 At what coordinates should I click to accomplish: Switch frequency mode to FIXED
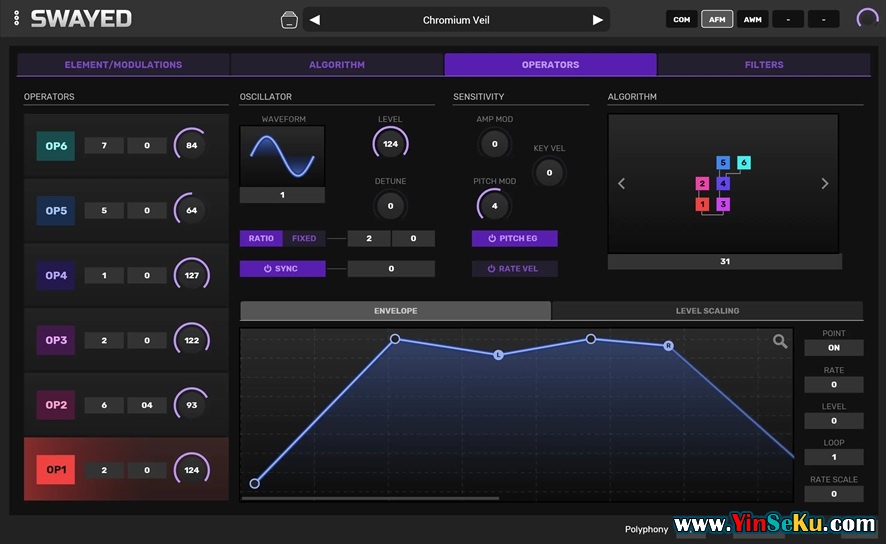click(x=304, y=239)
